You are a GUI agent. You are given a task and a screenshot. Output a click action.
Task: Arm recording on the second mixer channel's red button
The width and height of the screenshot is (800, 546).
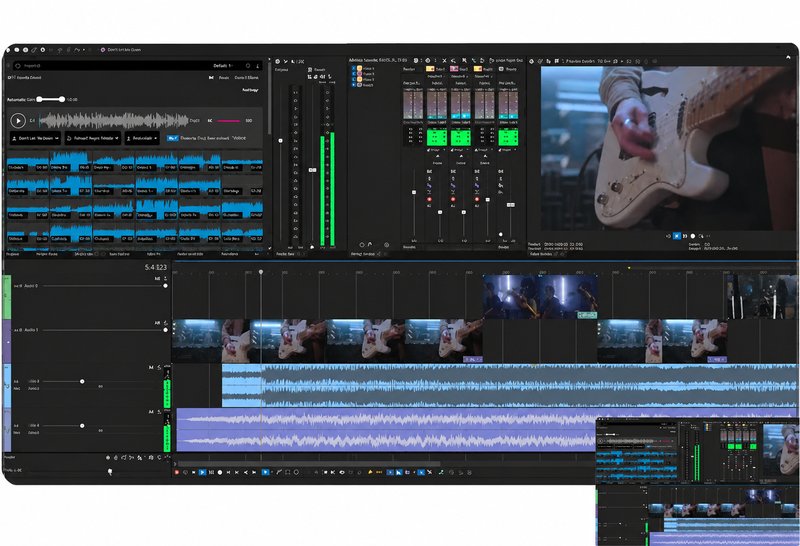click(453, 199)
